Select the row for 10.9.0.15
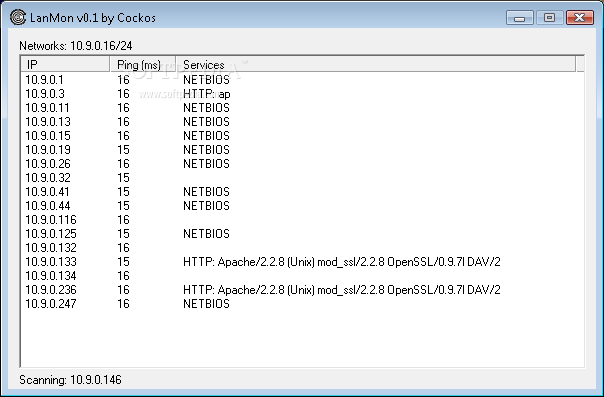604x397 pixels. (x=302, y=136)
